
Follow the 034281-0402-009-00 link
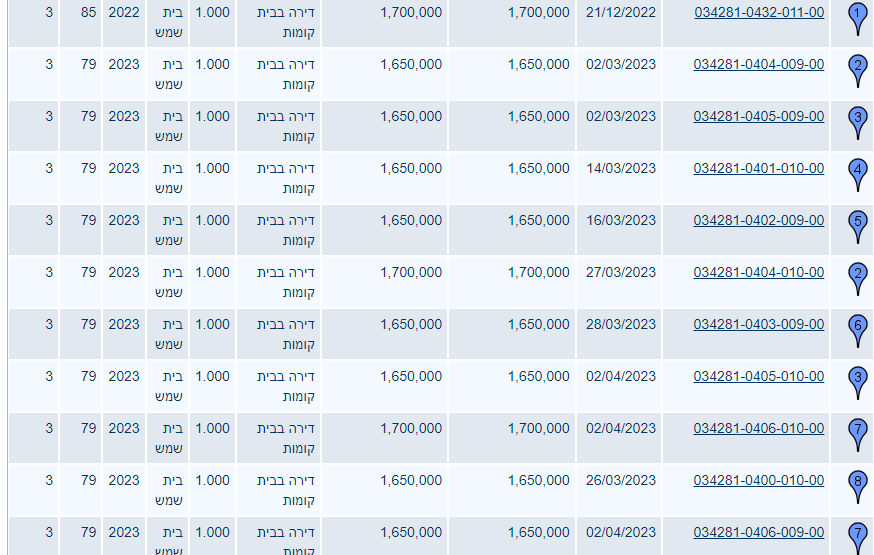(x=759, y=220)
